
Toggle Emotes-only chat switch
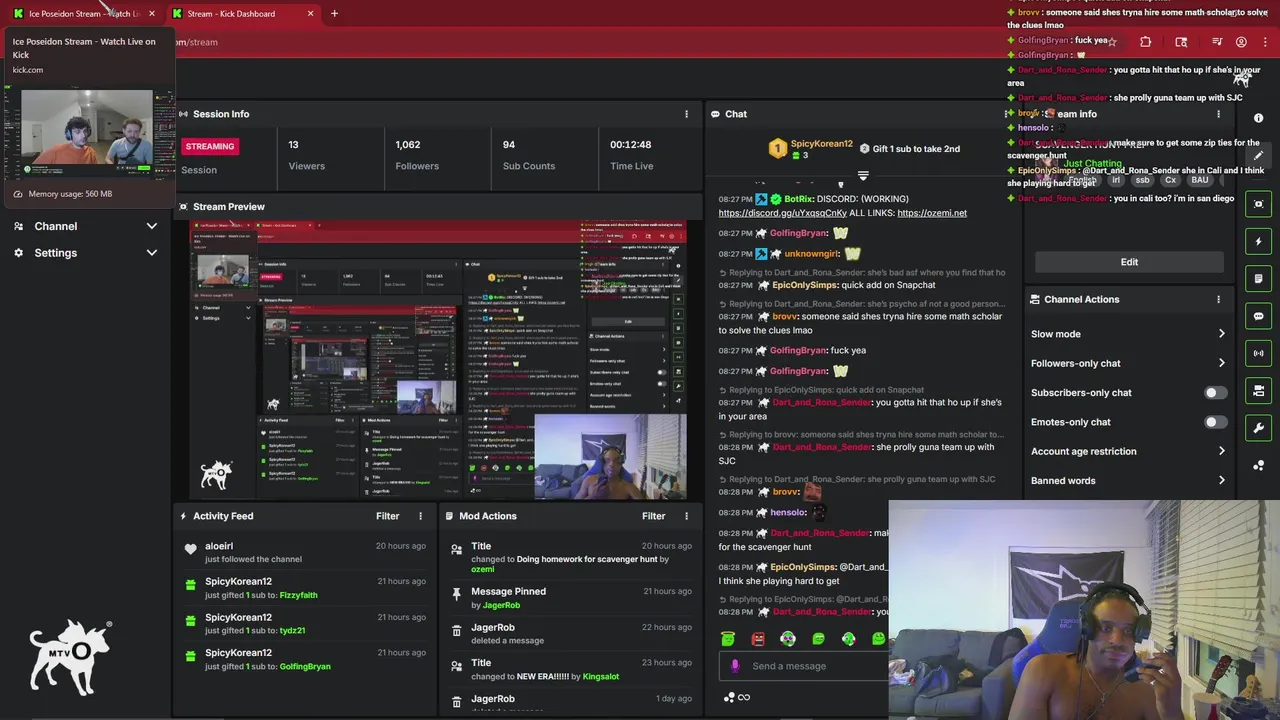click(1215, 422)
